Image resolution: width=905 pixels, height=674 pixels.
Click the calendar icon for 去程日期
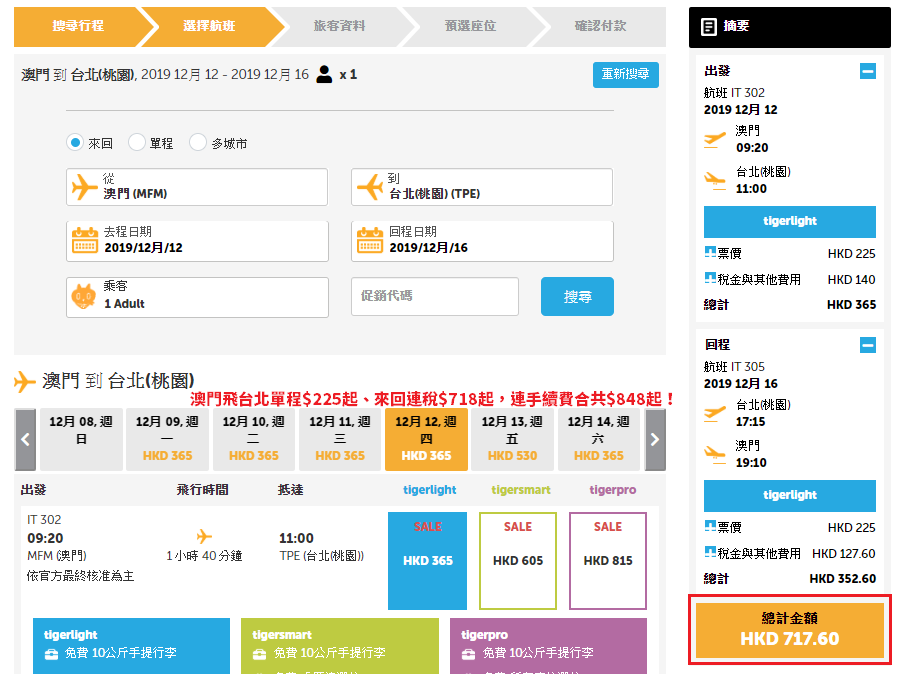85,241
